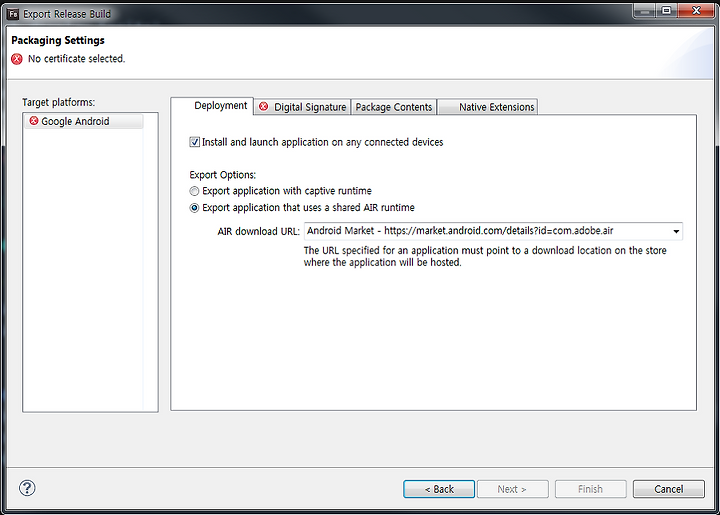This screenshot has height=515, width=720.
Task: Click the Cancel button
Action: pyautogui.click(x=669, y=489)
